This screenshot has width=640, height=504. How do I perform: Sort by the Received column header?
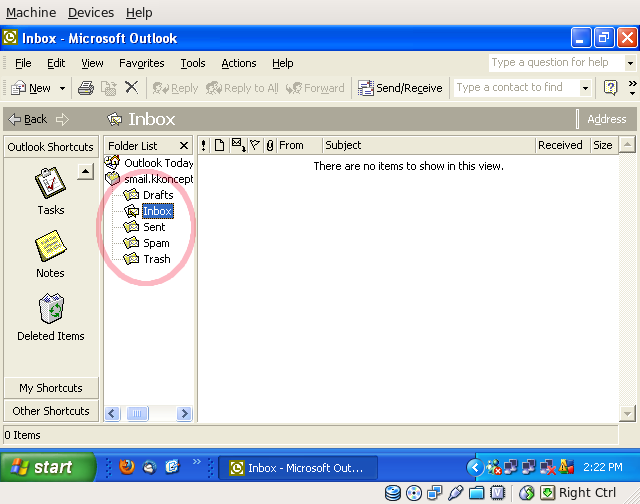click(563, 145)
